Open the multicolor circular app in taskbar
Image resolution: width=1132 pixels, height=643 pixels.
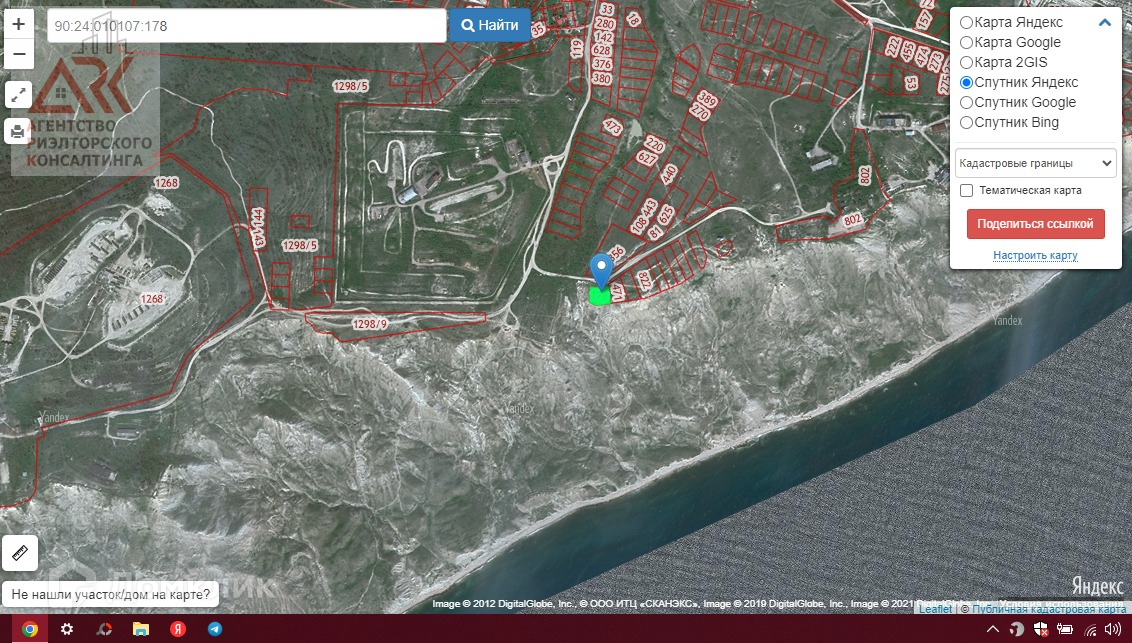(x=104, y=629)
